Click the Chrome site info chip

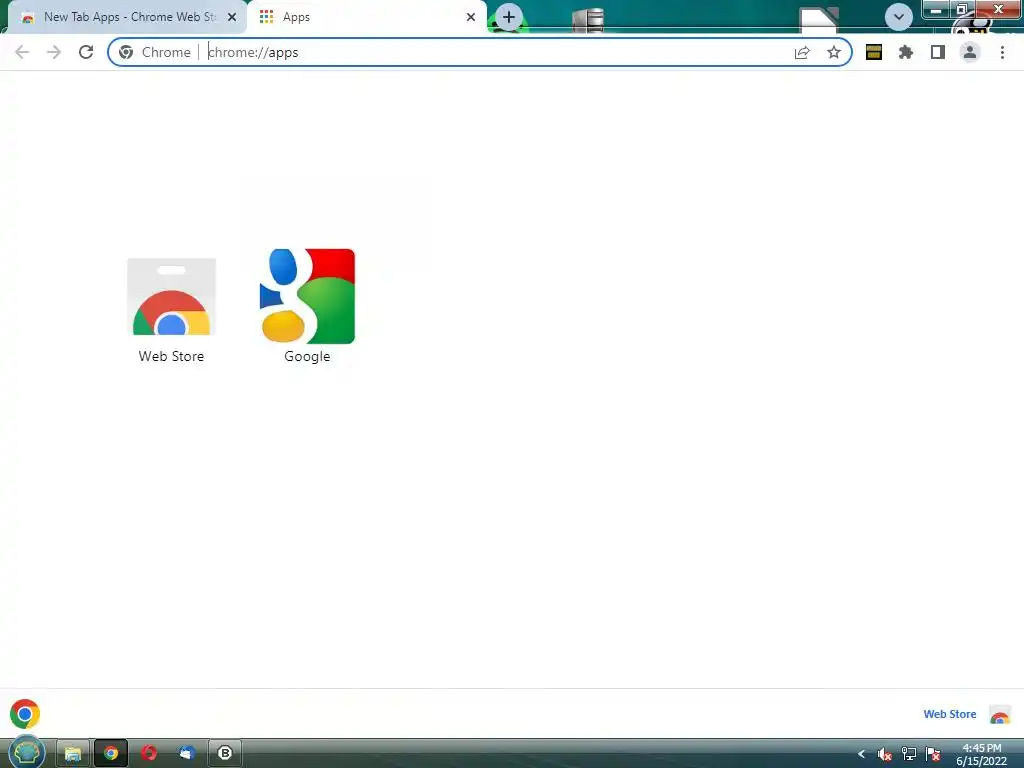155,52
